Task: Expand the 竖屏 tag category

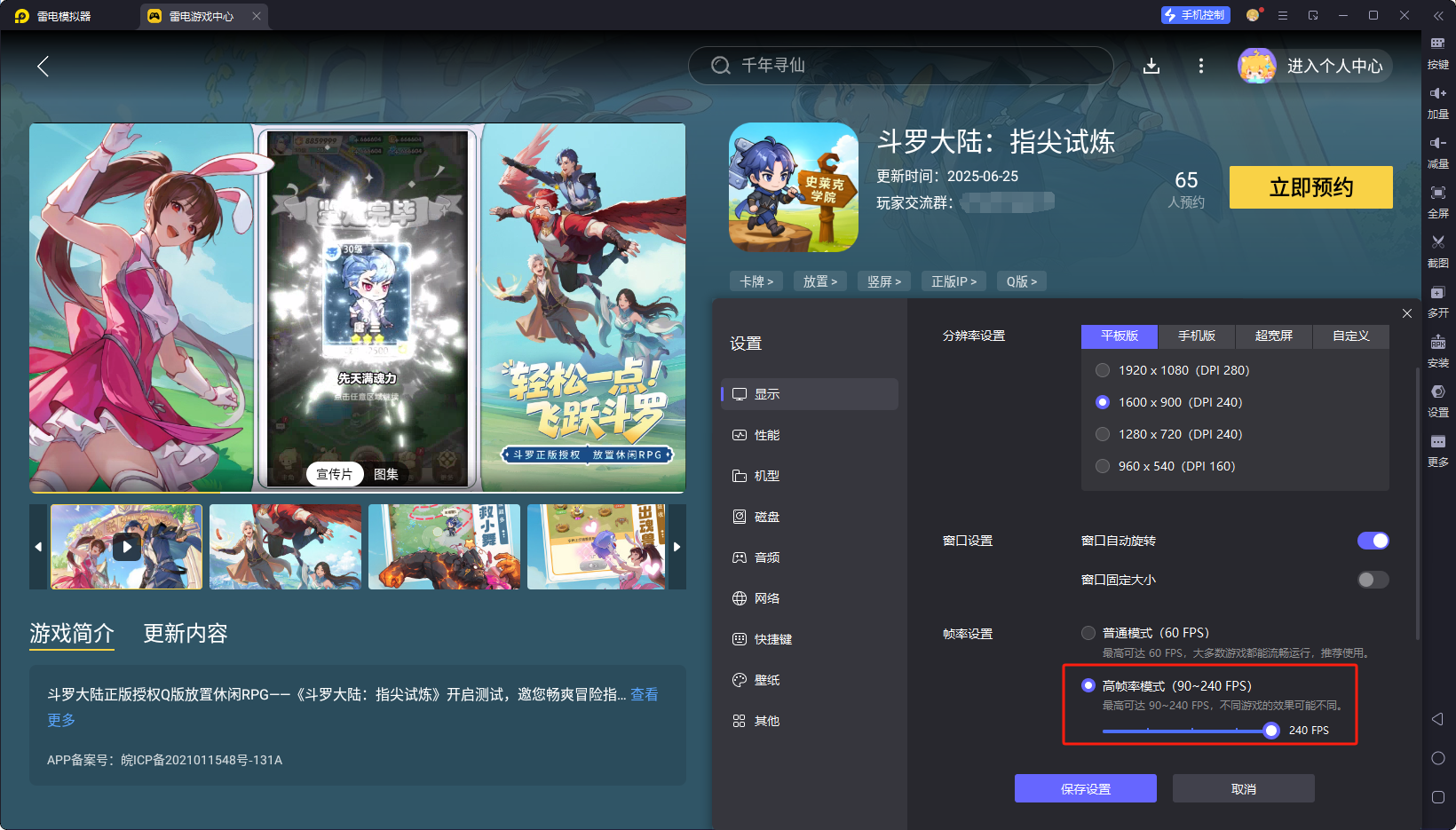Action: tap(883, 281)
